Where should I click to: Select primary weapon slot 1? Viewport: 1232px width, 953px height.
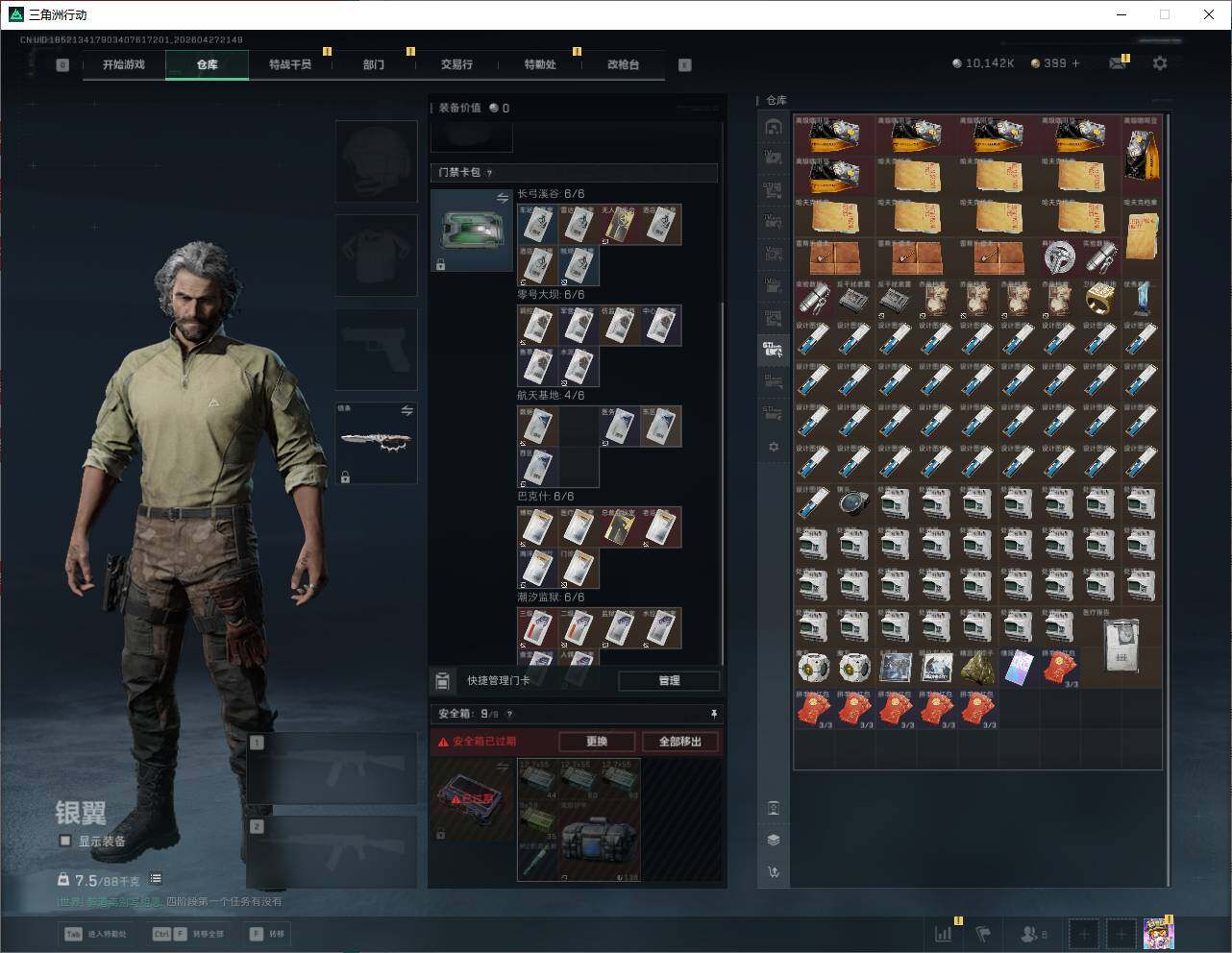[332, 769]
